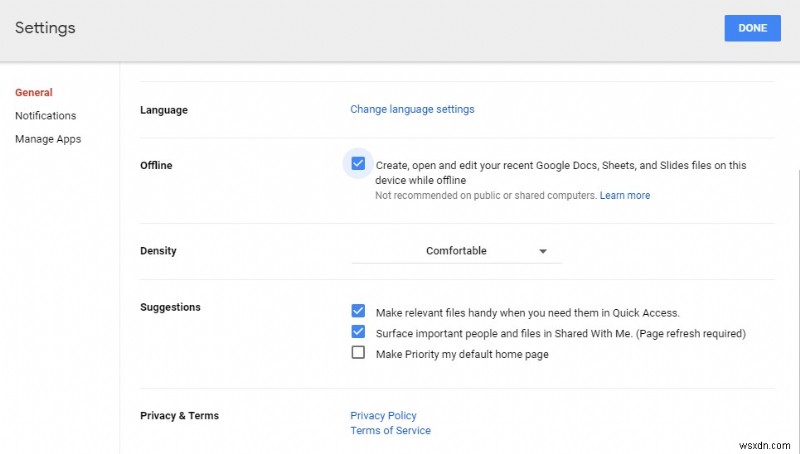Open the Change language settings link

point(412,109)
